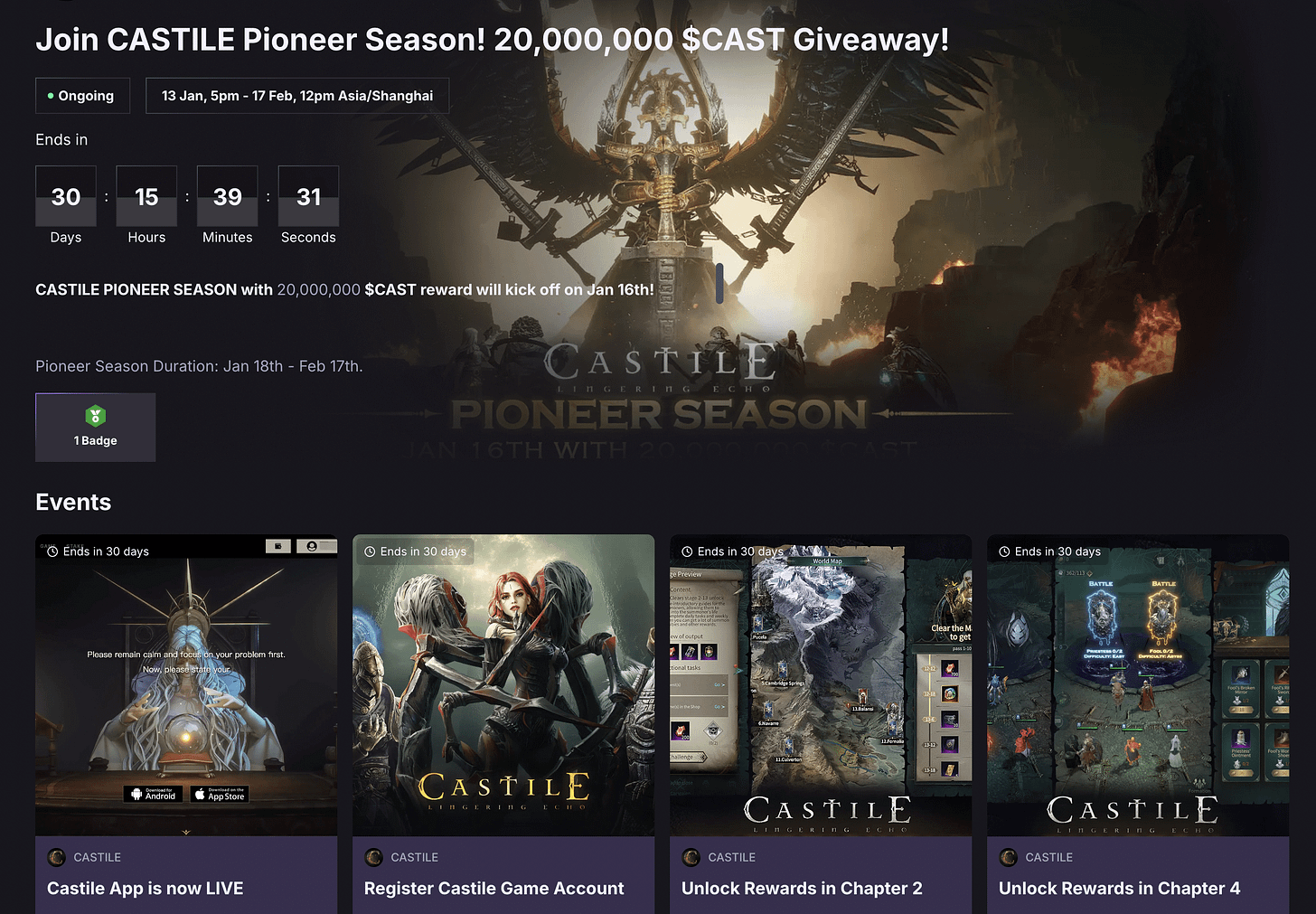Click CASTILE avatar on Castile App card
The image size is (1316, 914).
(56, 857)
